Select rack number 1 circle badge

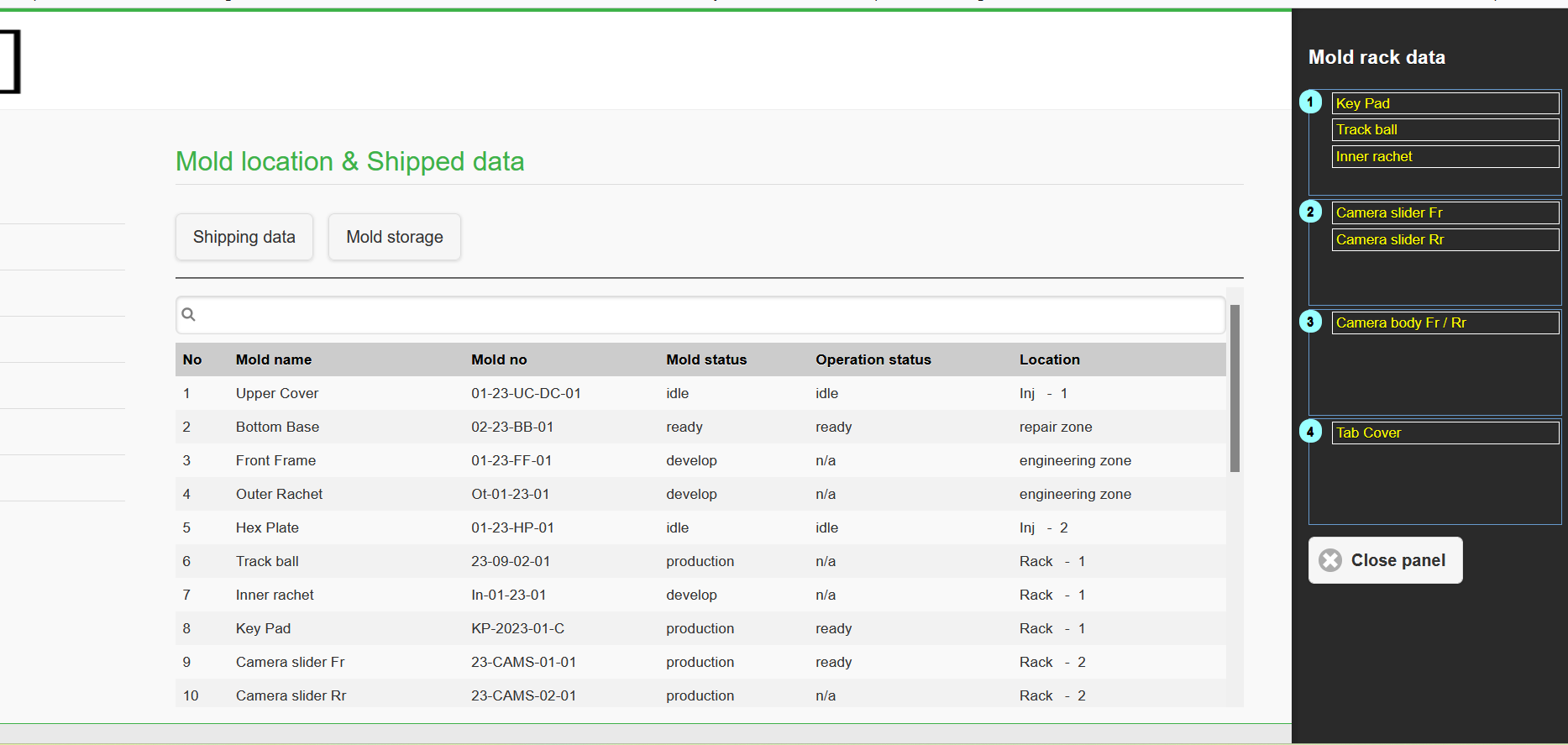[1310, 102]
